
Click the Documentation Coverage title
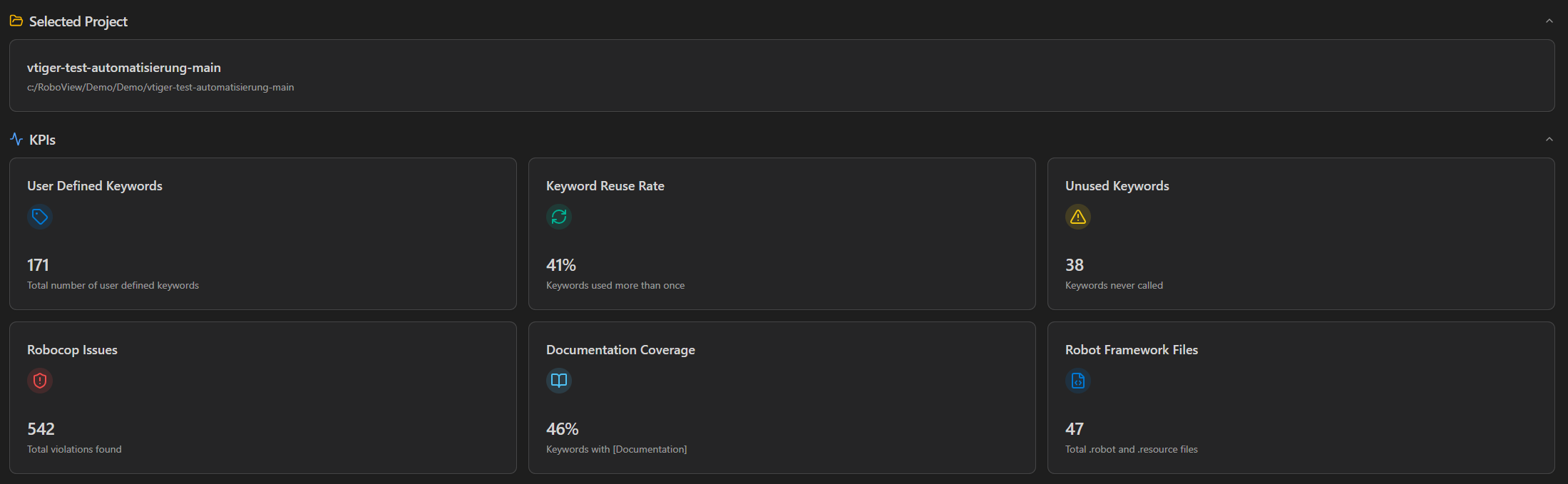coord(620,350)
